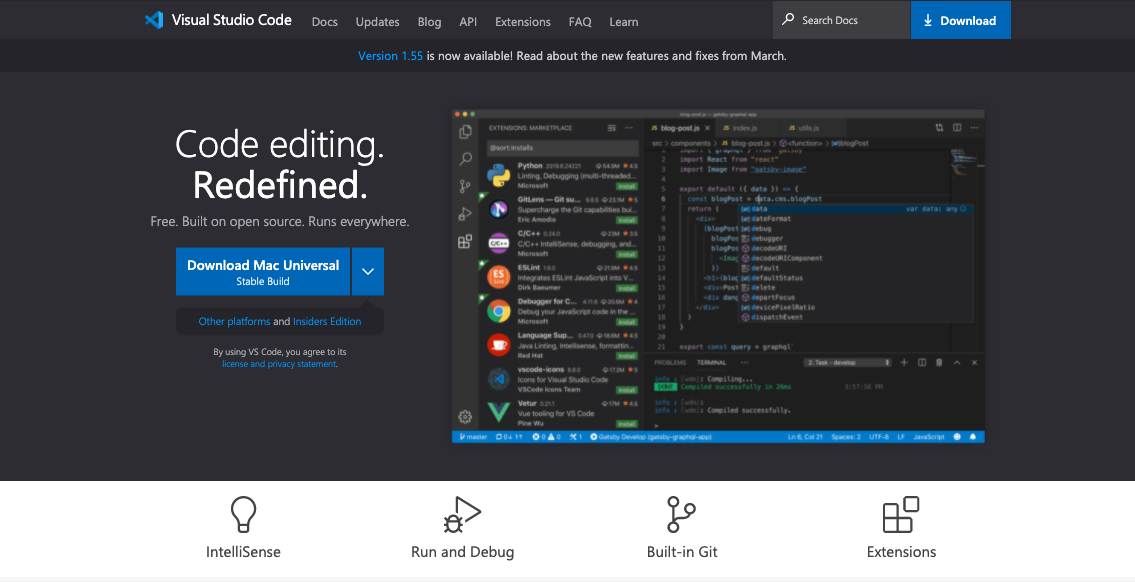Click the GitLens extension logo
1135x582 pixels.
coord(499,209)
